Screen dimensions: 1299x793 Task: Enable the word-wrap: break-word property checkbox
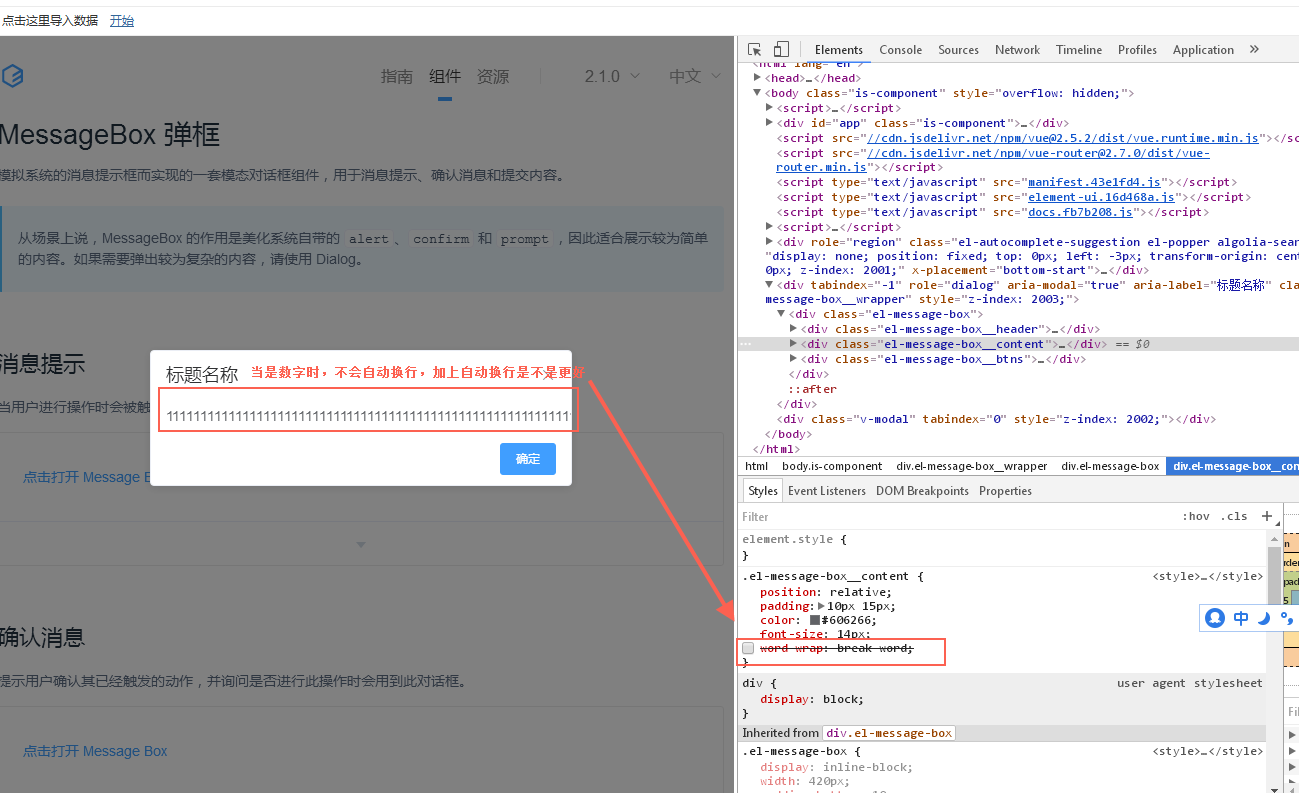[x=748, y=649]
